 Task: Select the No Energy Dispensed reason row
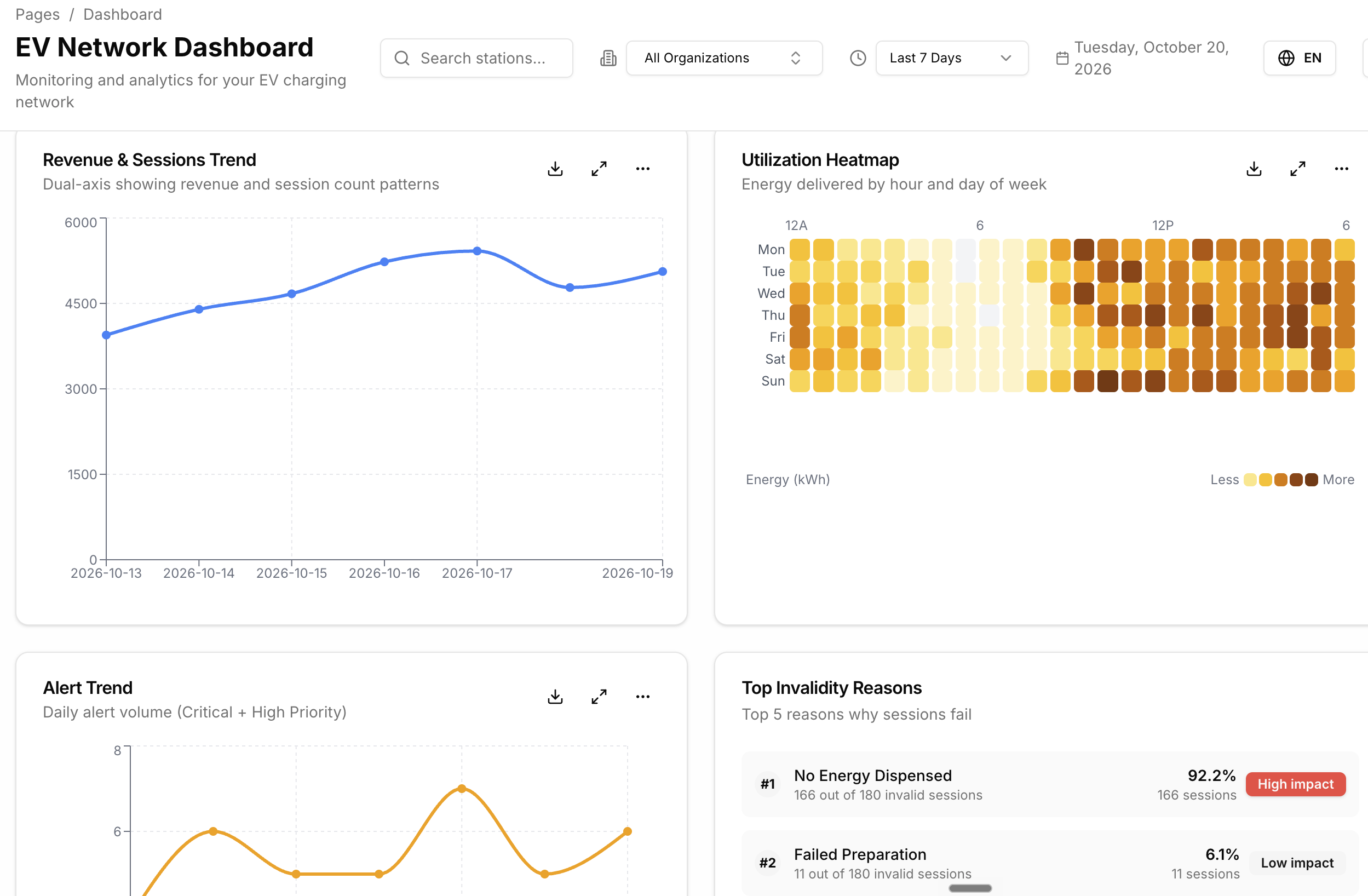[1050, 784]
